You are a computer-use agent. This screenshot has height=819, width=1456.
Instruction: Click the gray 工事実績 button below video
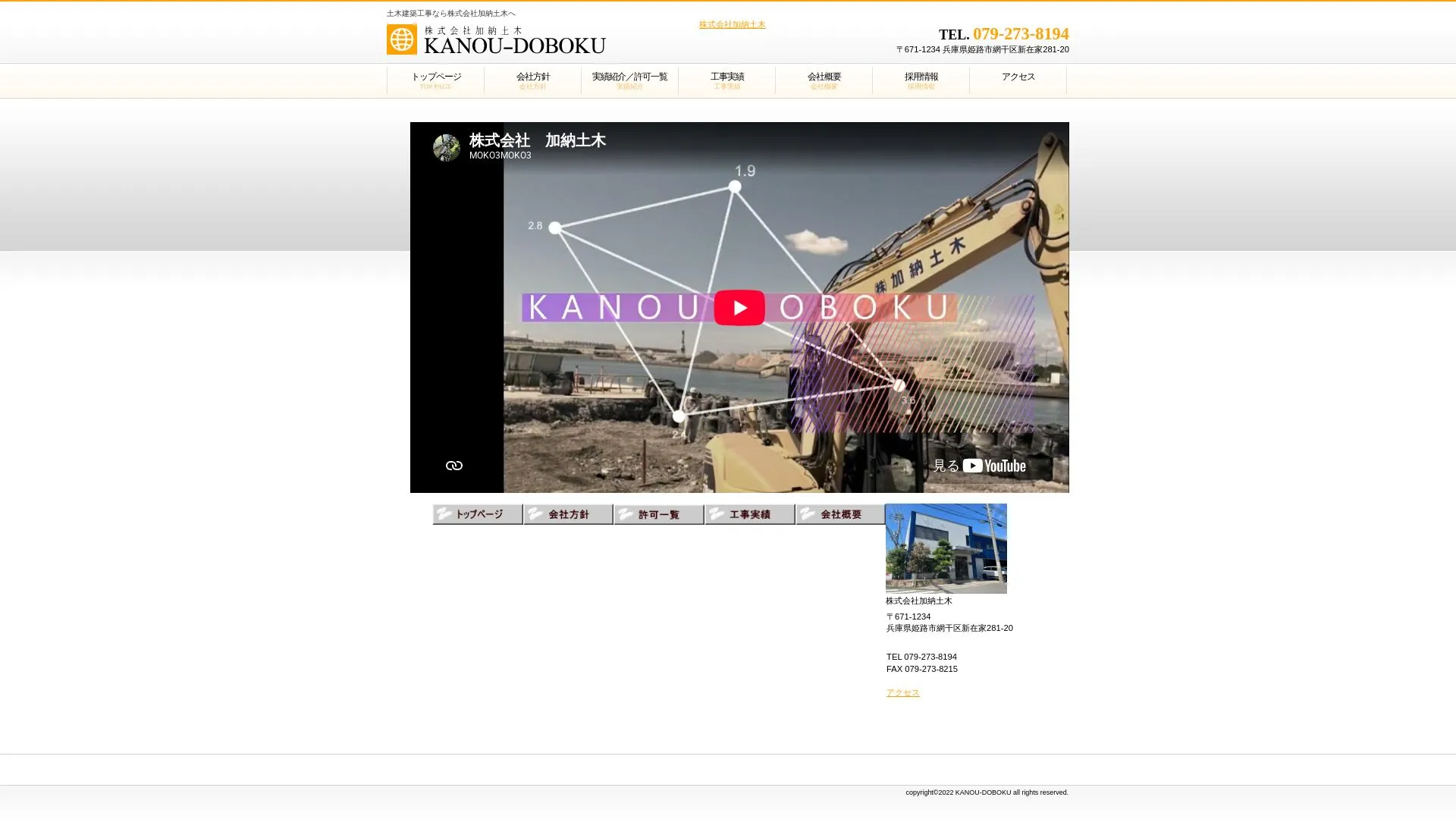(x=749, y=514)
